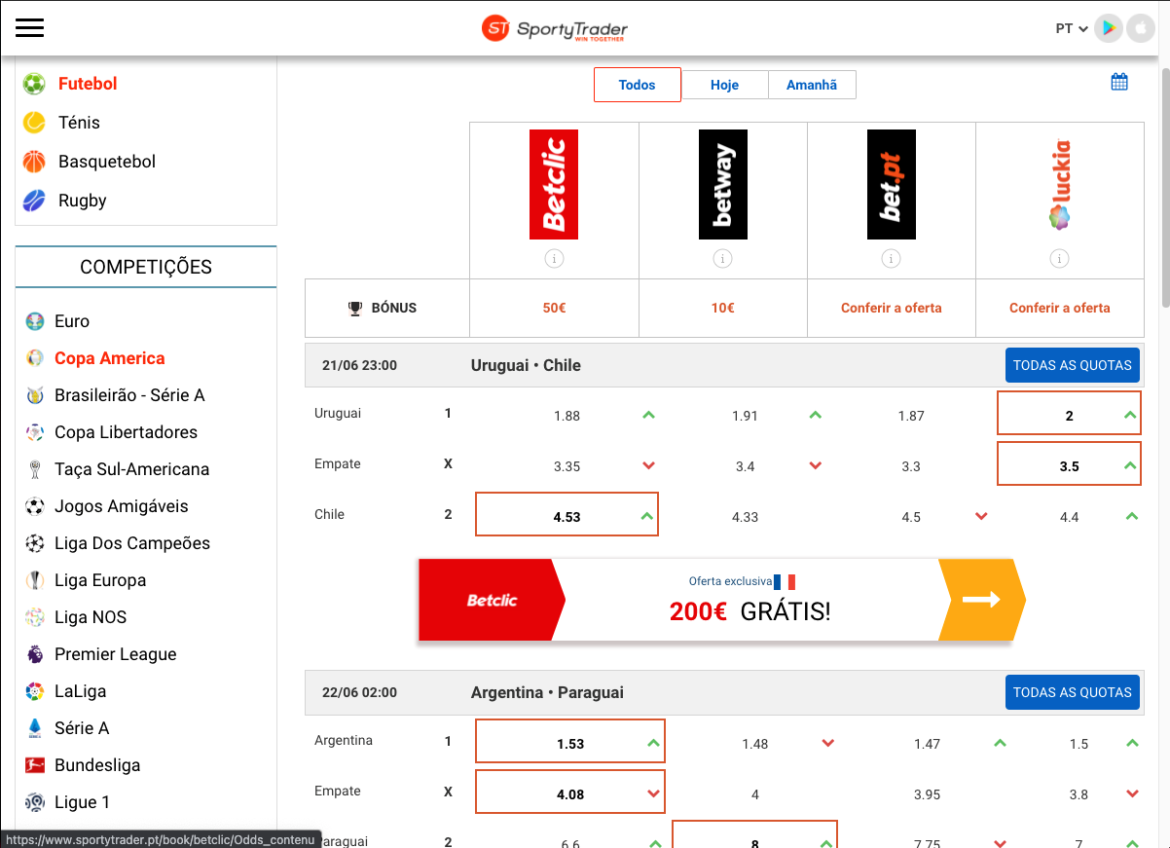Select bet.pt Chile odds 4.5
The width and height of the screenshot is (1170, 848).
911,517
